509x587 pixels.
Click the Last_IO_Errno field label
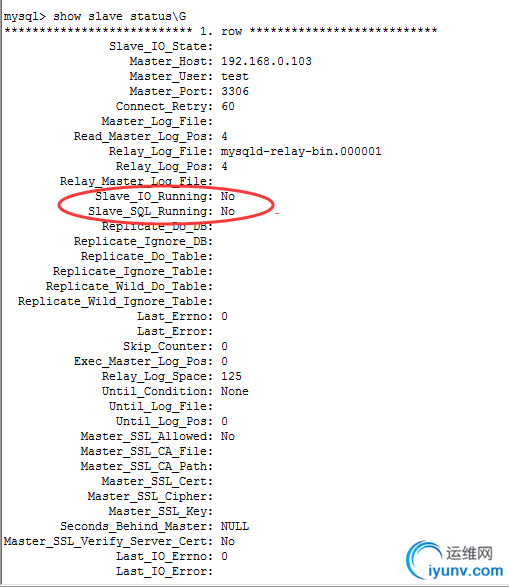pos(164,556)
